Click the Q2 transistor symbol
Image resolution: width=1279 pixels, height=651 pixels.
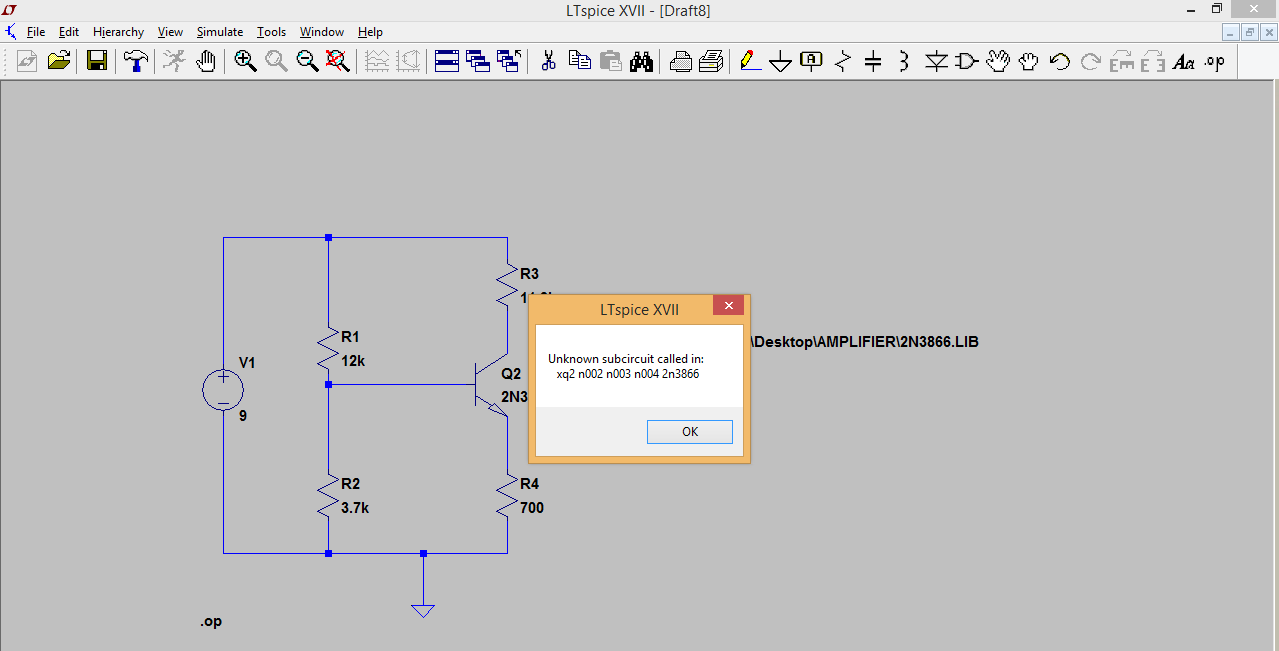pyautogui.click(x=490, y=385)
